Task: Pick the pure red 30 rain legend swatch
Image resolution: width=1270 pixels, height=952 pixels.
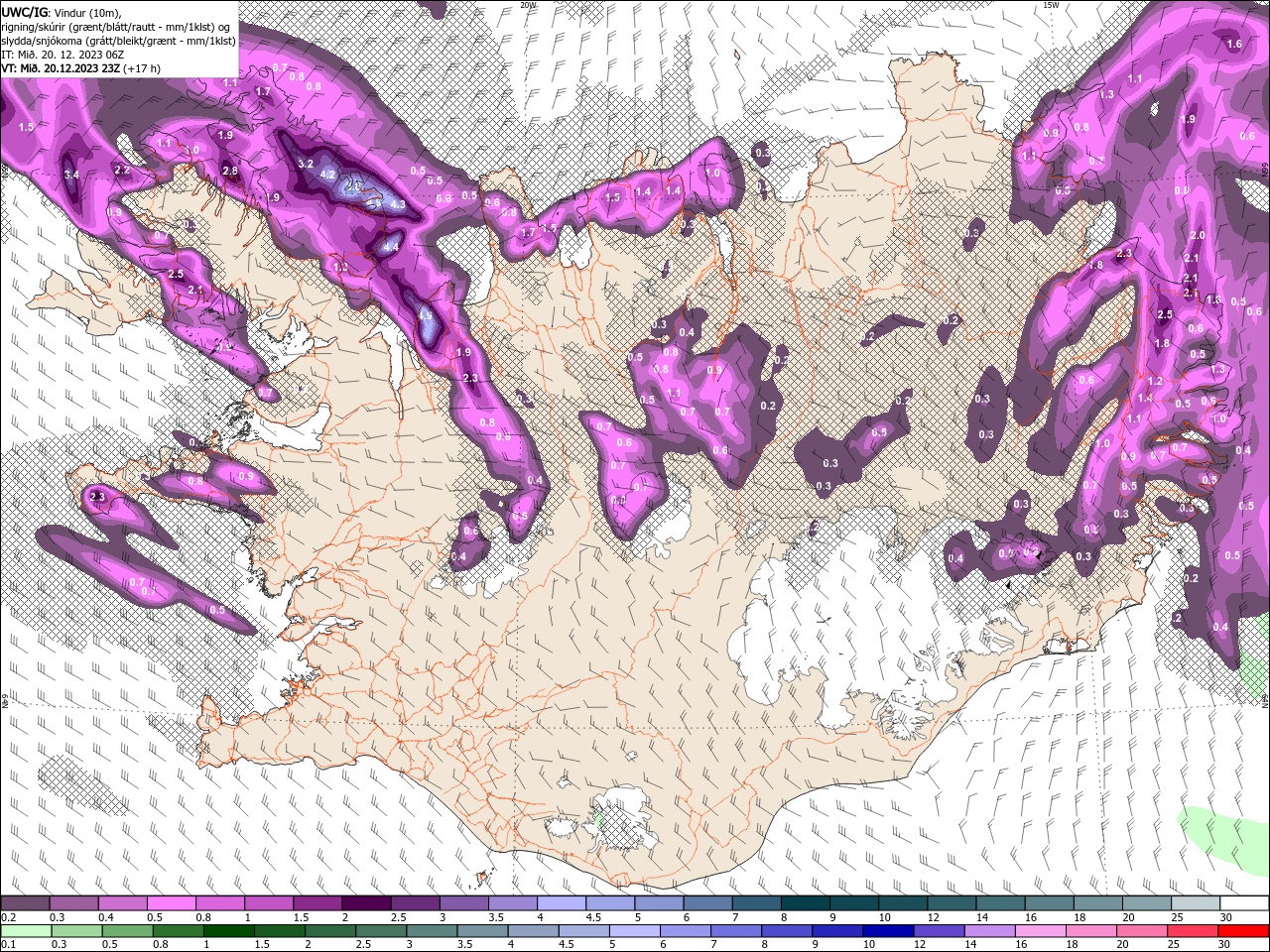Action: pos(1244,931)
